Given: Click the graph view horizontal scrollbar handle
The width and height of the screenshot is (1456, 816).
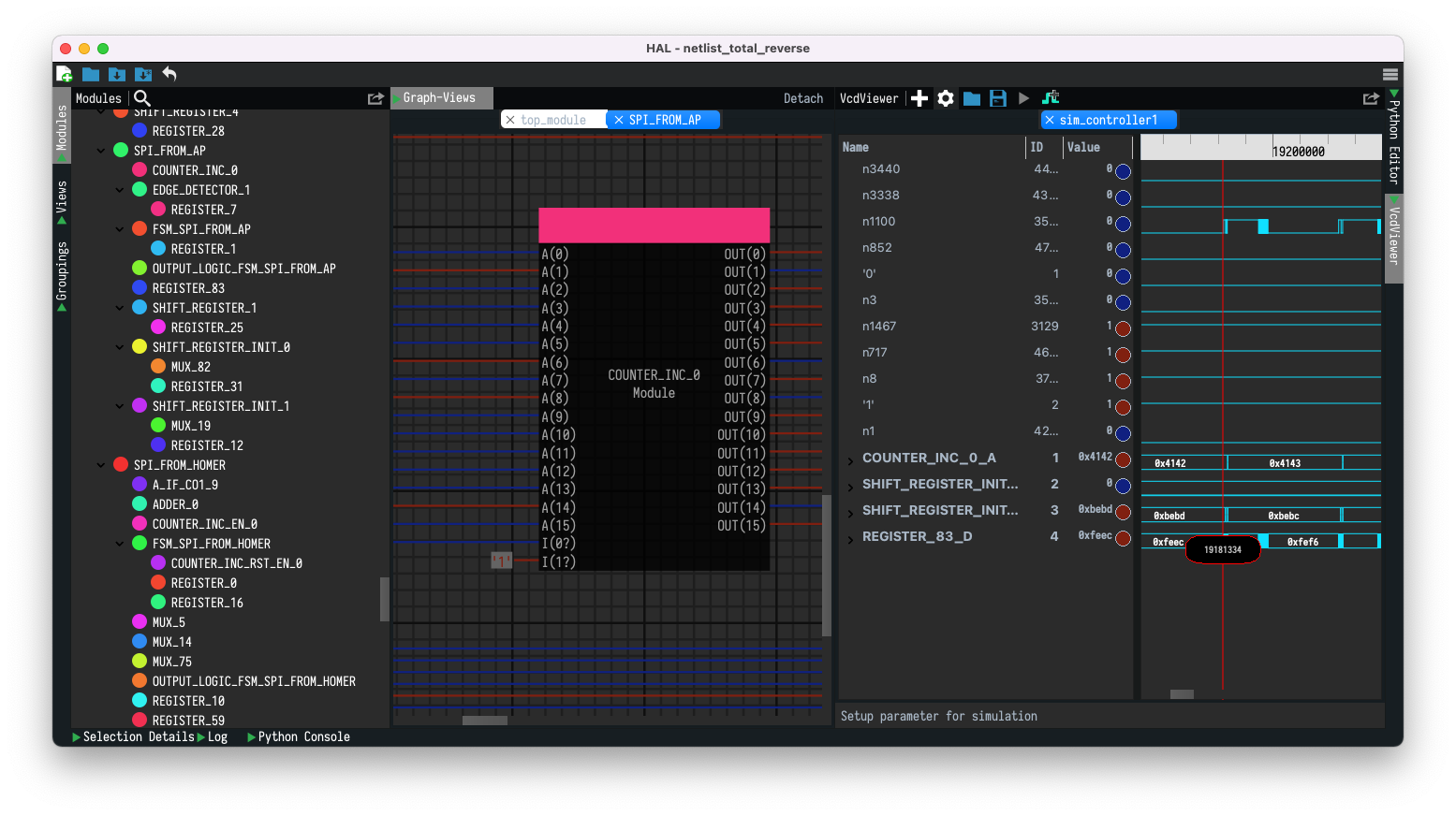Looking at the screenshot, I should point(484,721).
